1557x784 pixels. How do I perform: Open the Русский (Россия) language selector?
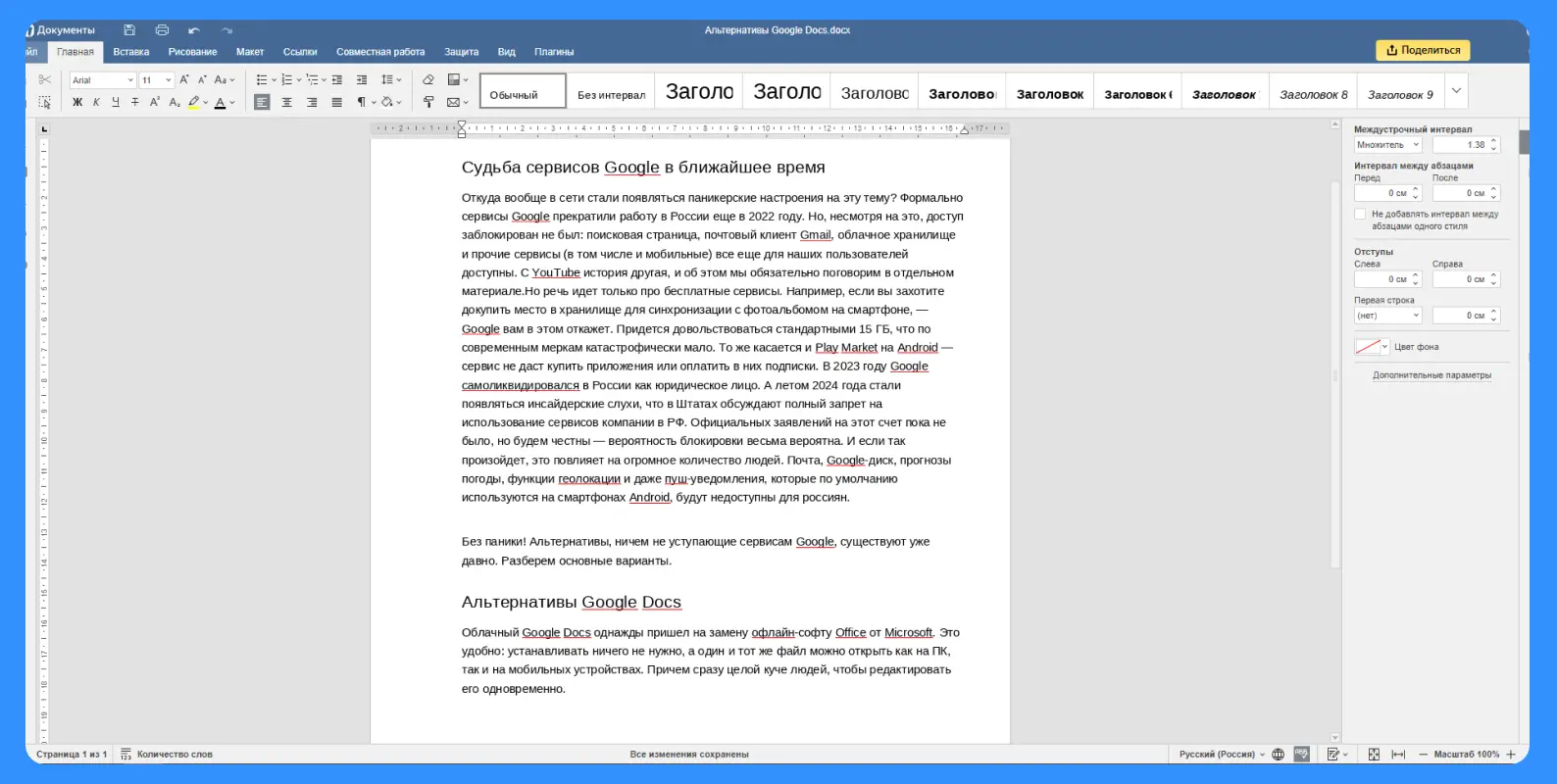[1222, 754]
